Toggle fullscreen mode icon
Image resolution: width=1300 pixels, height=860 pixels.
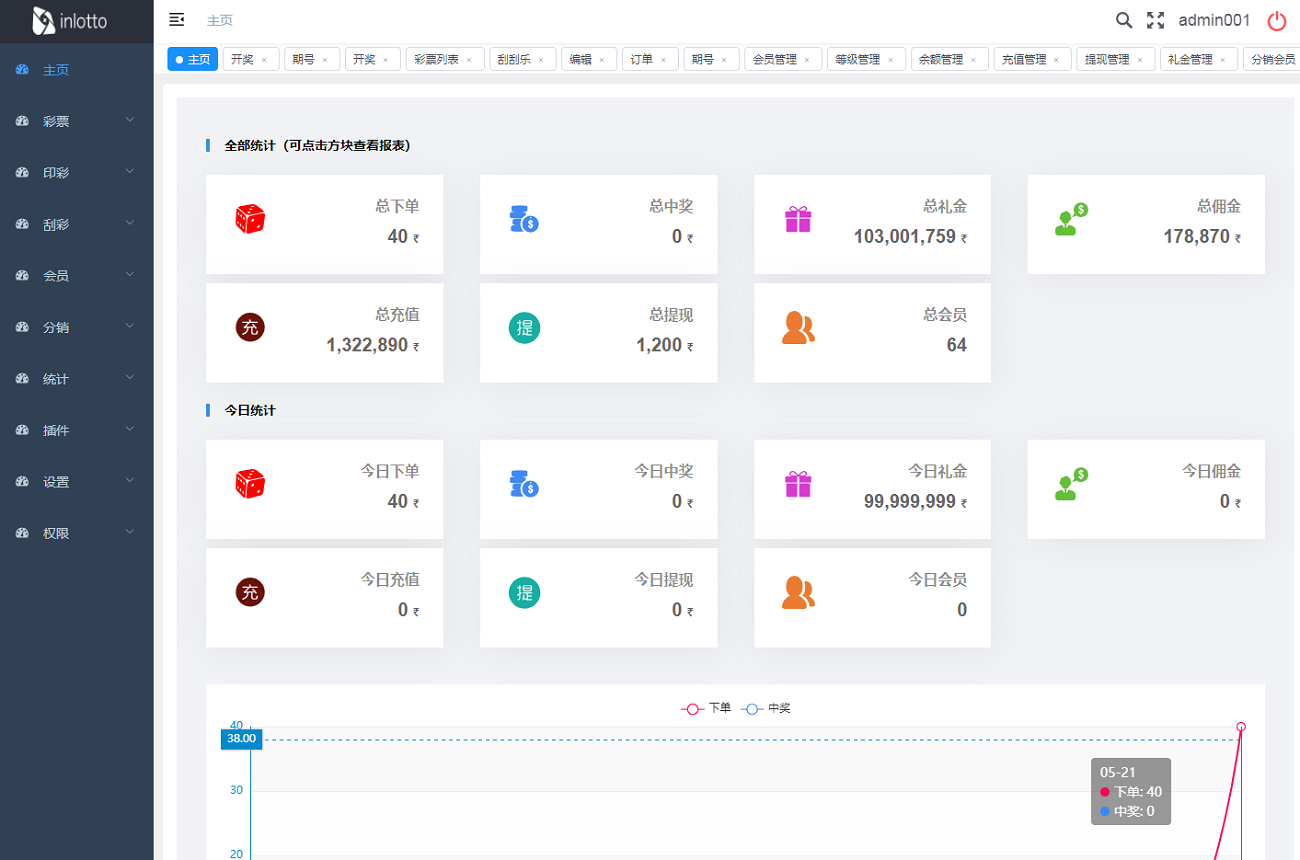1155,20
